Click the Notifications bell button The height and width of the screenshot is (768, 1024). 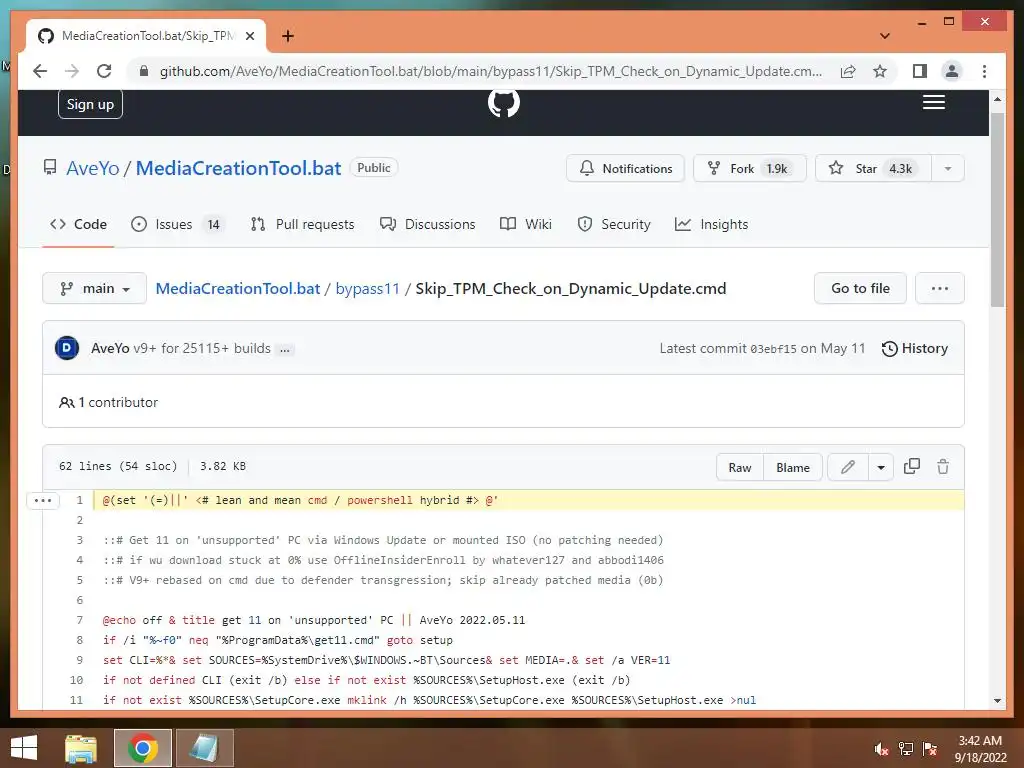[x=626, y=168]
